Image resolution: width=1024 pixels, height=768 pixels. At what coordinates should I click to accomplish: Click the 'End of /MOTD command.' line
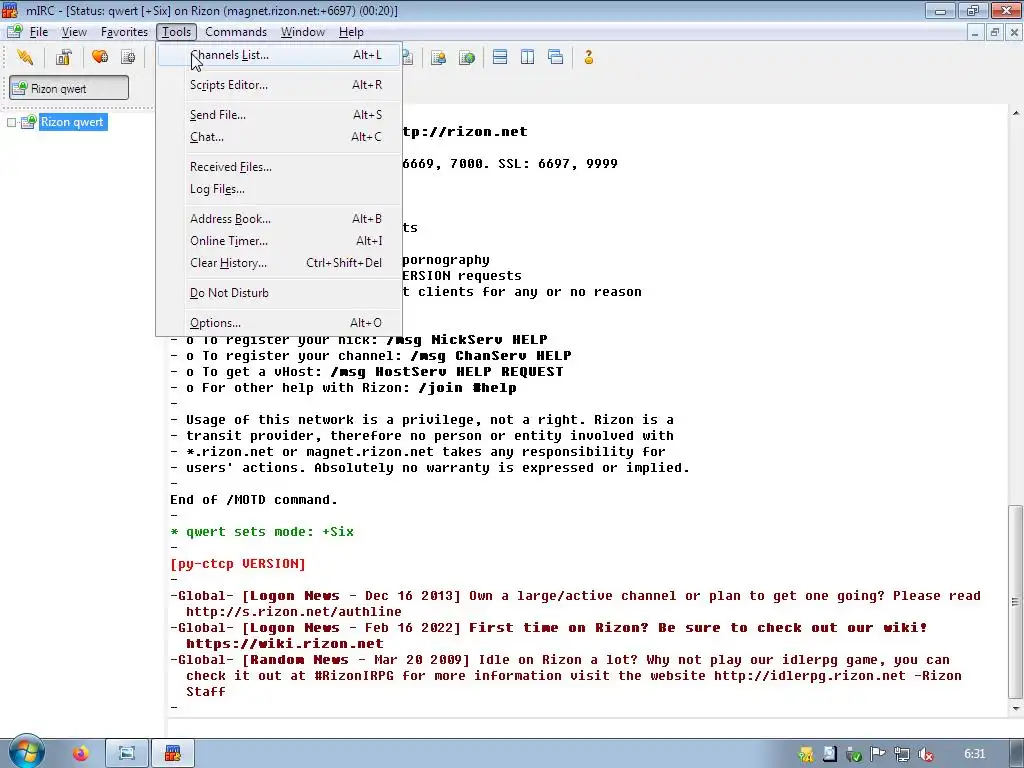click(x=253, y=500)
